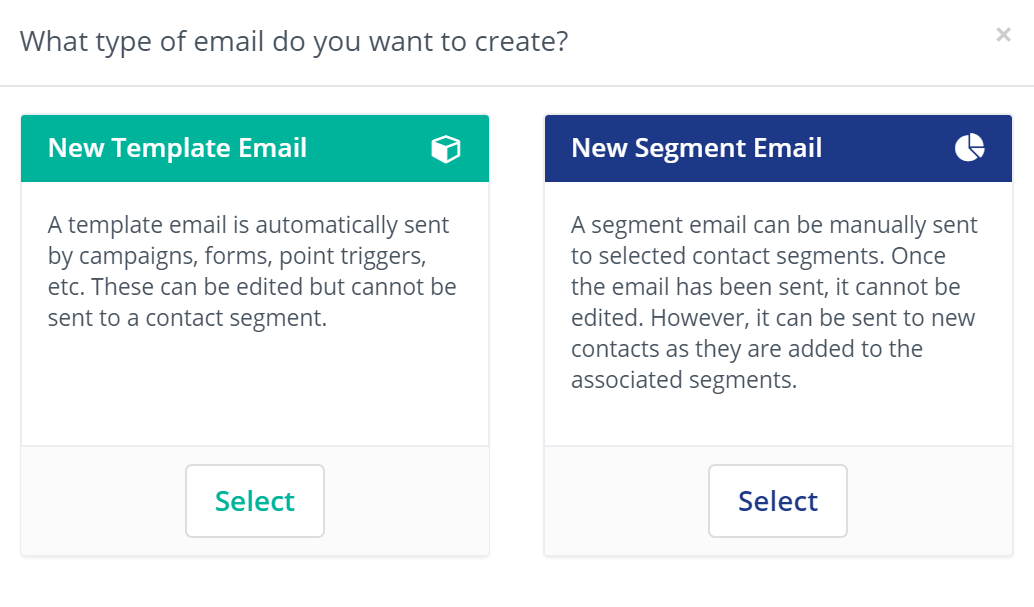The width and height of the screenshot is (1034, 607).
Task: Click the template email description paragraph
Action: click(x=252, y=272)
